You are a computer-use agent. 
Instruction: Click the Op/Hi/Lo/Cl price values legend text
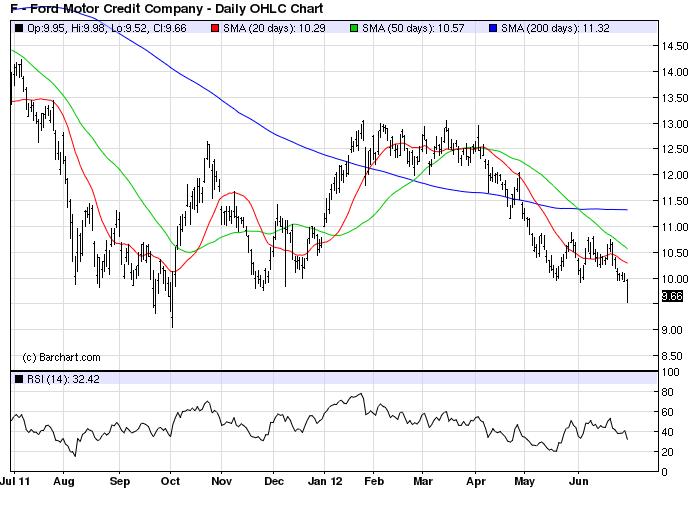[x=108, y=28]
